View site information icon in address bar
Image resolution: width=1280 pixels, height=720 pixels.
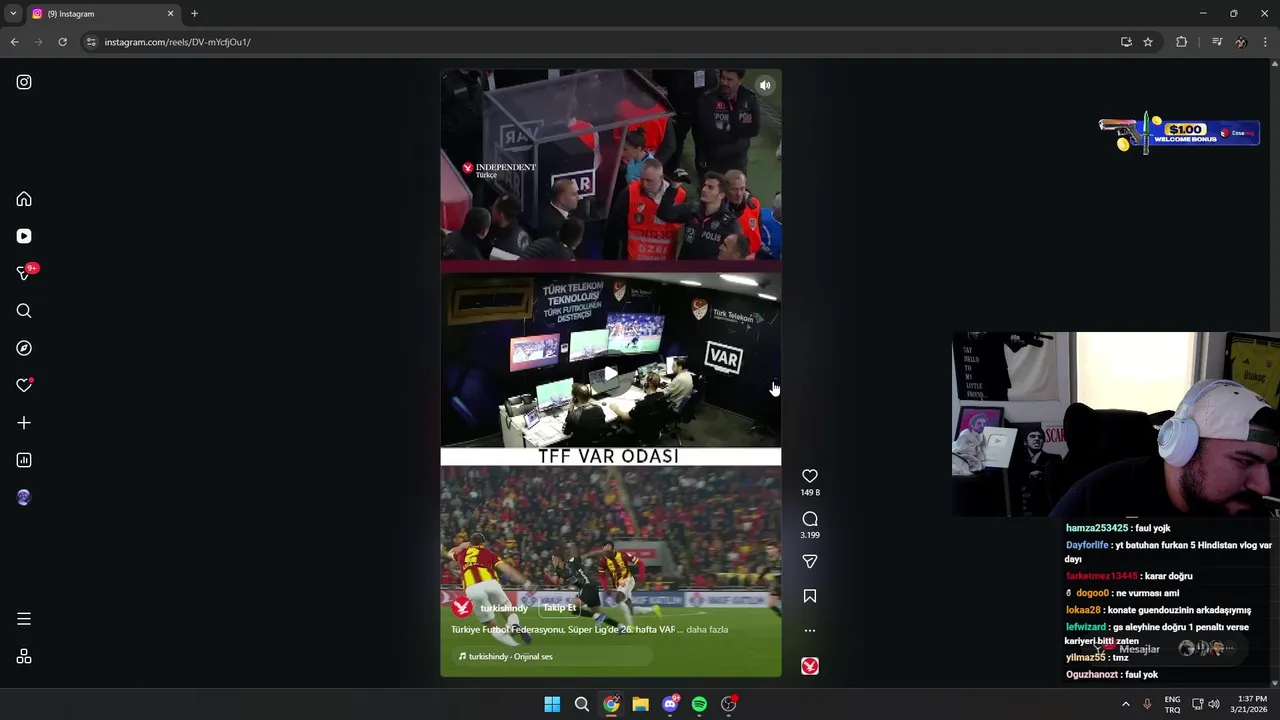(91, 42)
